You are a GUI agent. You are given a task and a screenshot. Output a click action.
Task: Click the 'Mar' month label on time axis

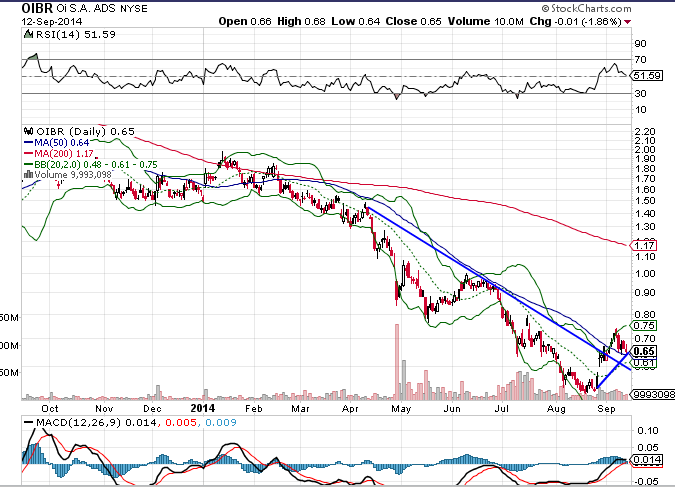pos(300,408)
